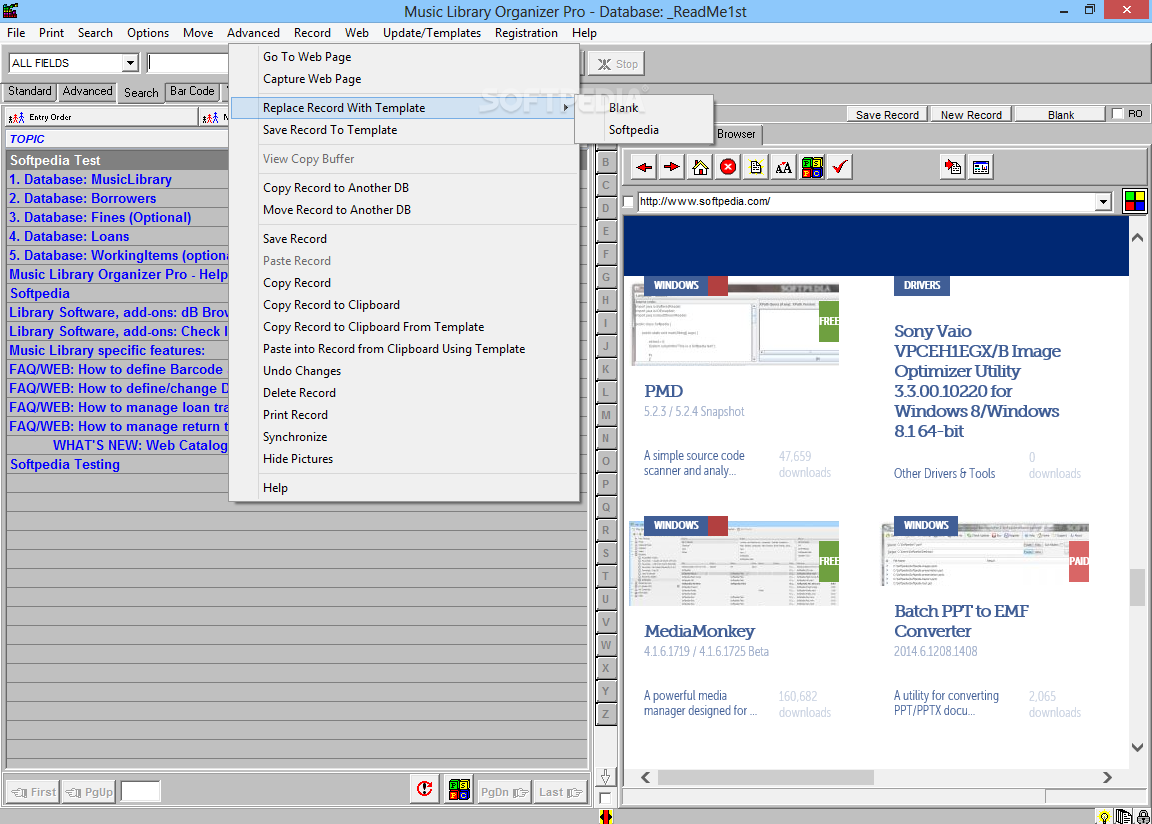
Task: Click the light bulb icon in status bar
Action: 1104,817
